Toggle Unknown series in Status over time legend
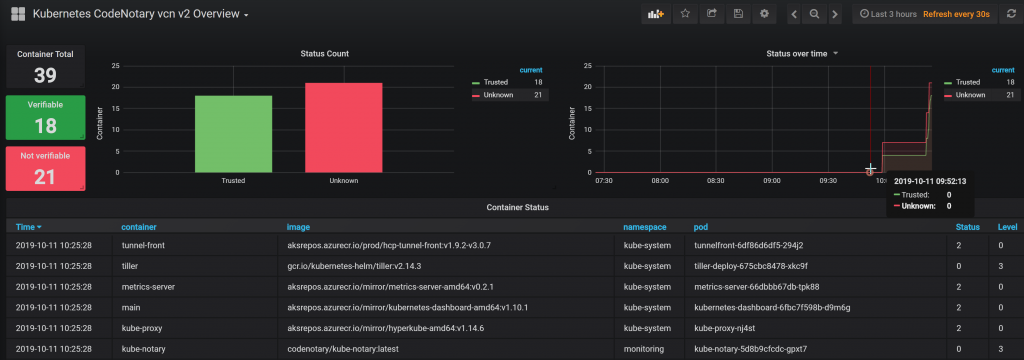 pos(970,95)
